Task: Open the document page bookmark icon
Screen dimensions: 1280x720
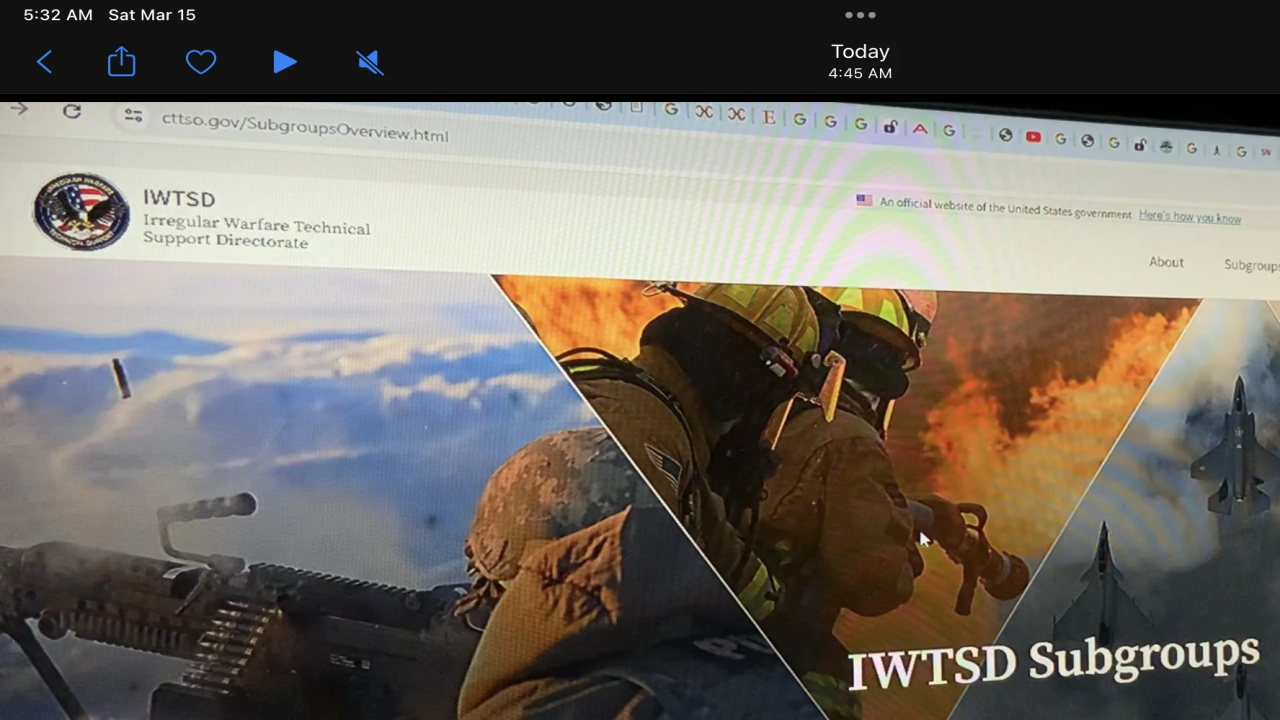Action: (636, 107)
